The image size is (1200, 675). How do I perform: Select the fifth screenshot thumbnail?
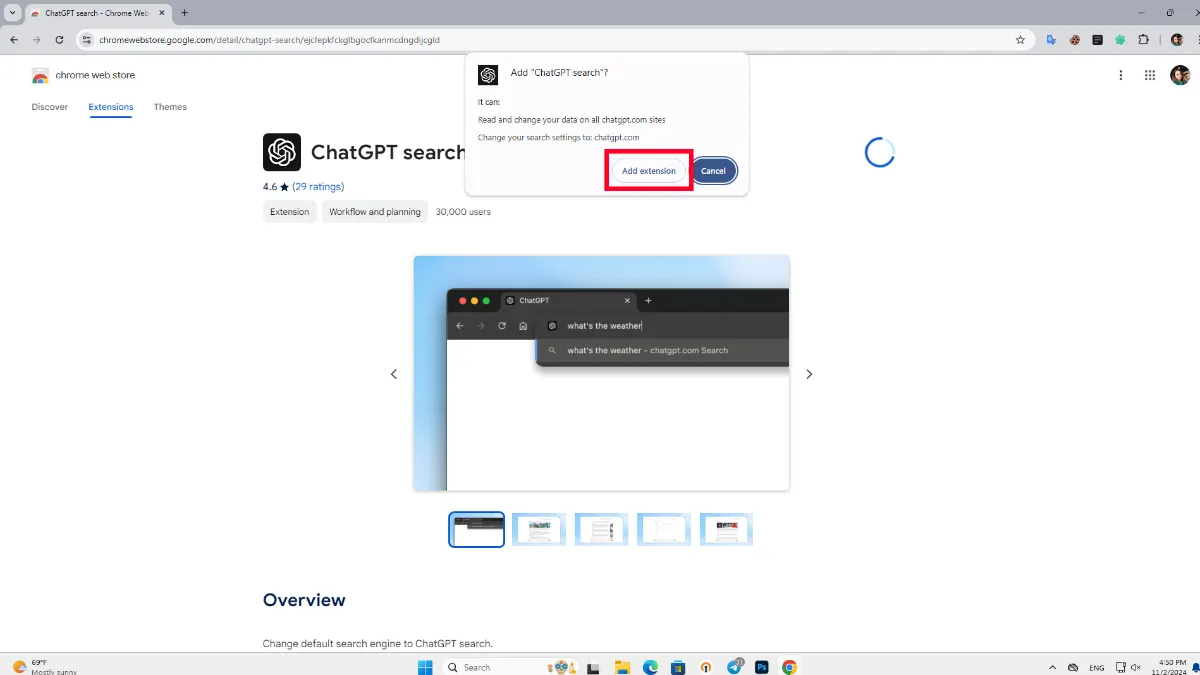click(726, 529)
